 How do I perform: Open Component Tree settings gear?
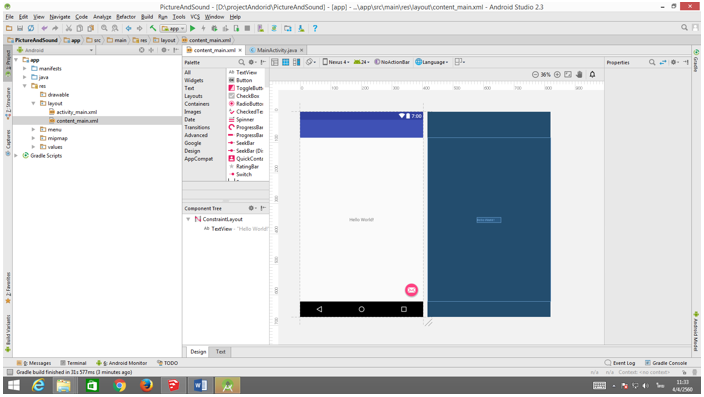(x=252, y=208)
